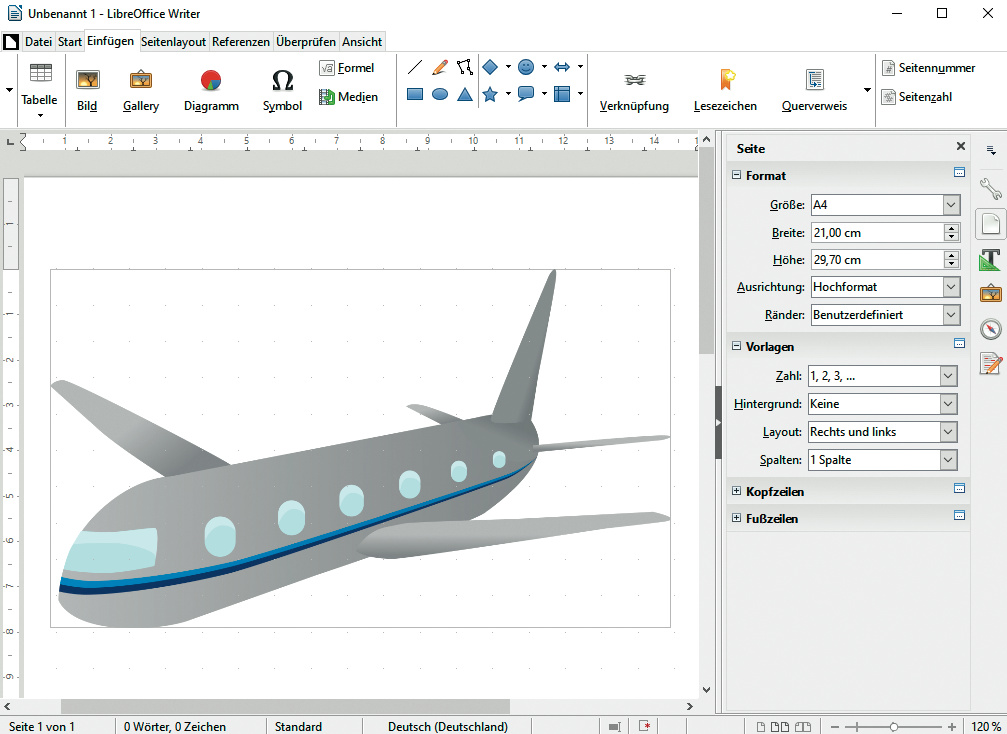Screen dimensions: 1007x734
Task: Open the Navigator in sidebar
Action: pos(990,329)
